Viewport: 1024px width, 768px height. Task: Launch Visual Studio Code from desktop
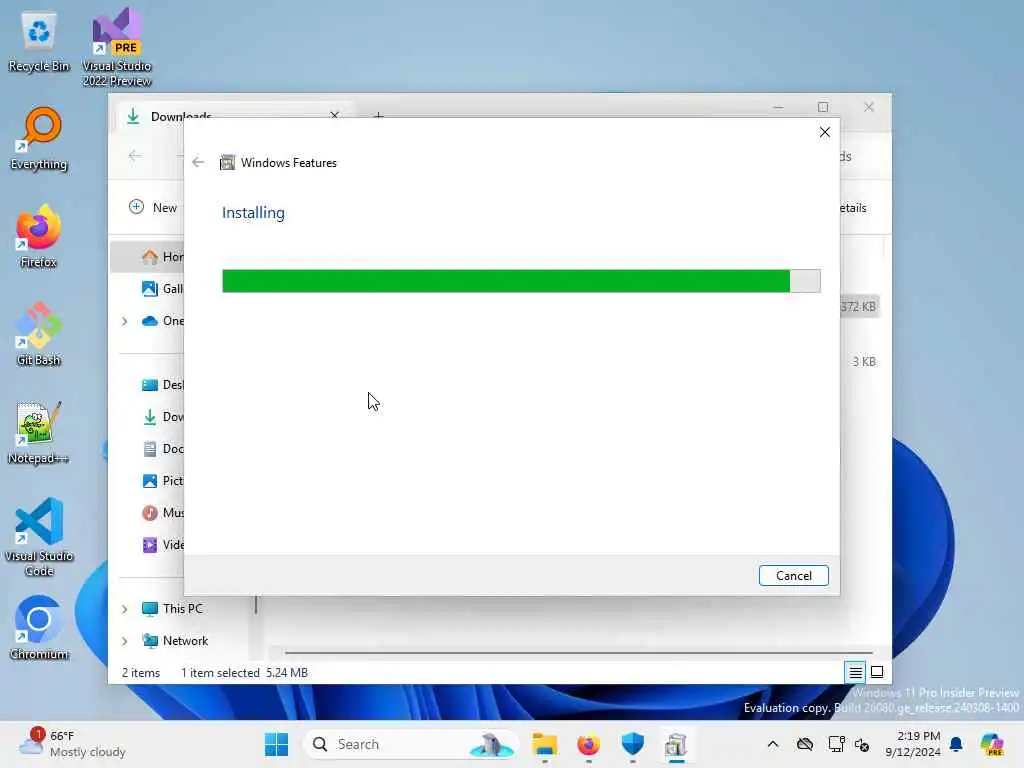click(x=39, y=537)
